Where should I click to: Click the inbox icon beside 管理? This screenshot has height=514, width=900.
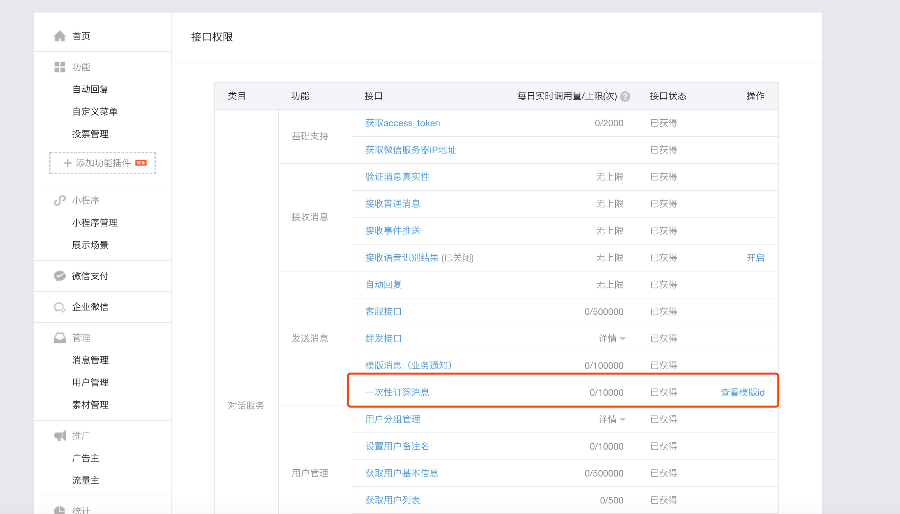click(60, 338)
